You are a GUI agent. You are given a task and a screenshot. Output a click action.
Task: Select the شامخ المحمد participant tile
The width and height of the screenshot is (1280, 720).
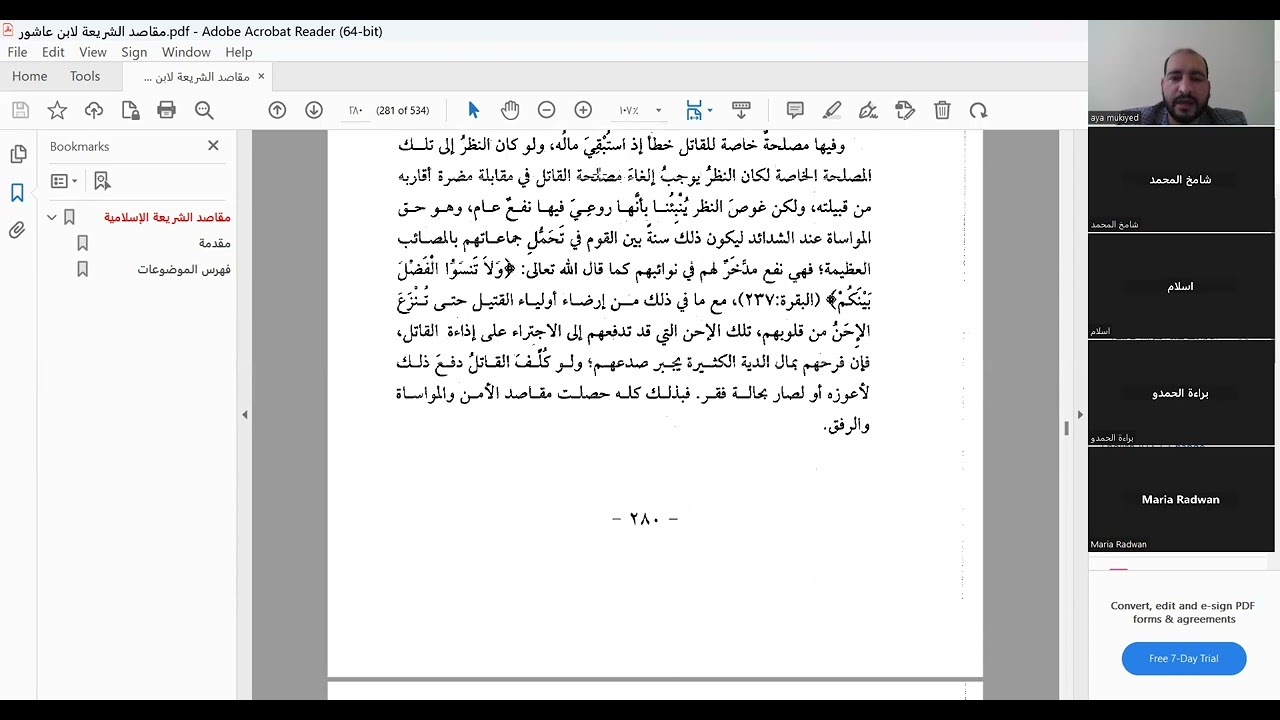click(1181, 180)
